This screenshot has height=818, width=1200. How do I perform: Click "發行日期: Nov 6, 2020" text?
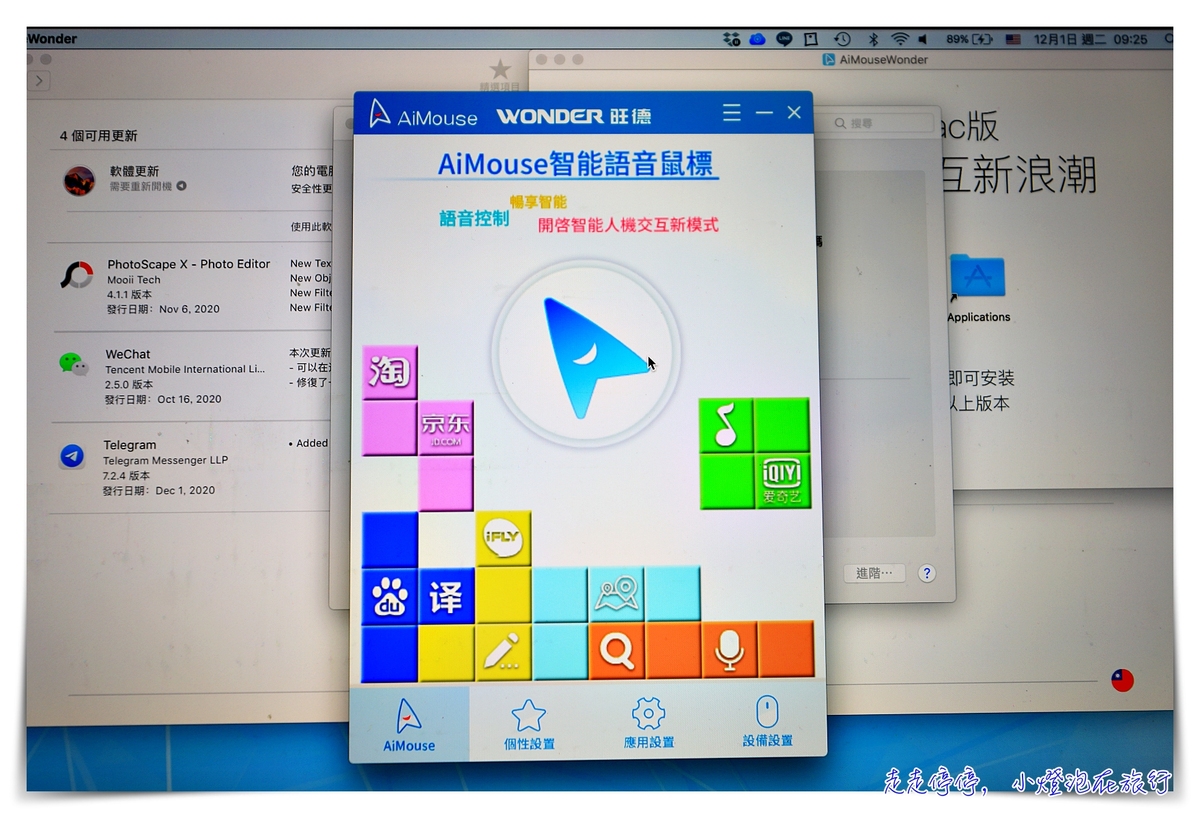[x=164, y=310]
